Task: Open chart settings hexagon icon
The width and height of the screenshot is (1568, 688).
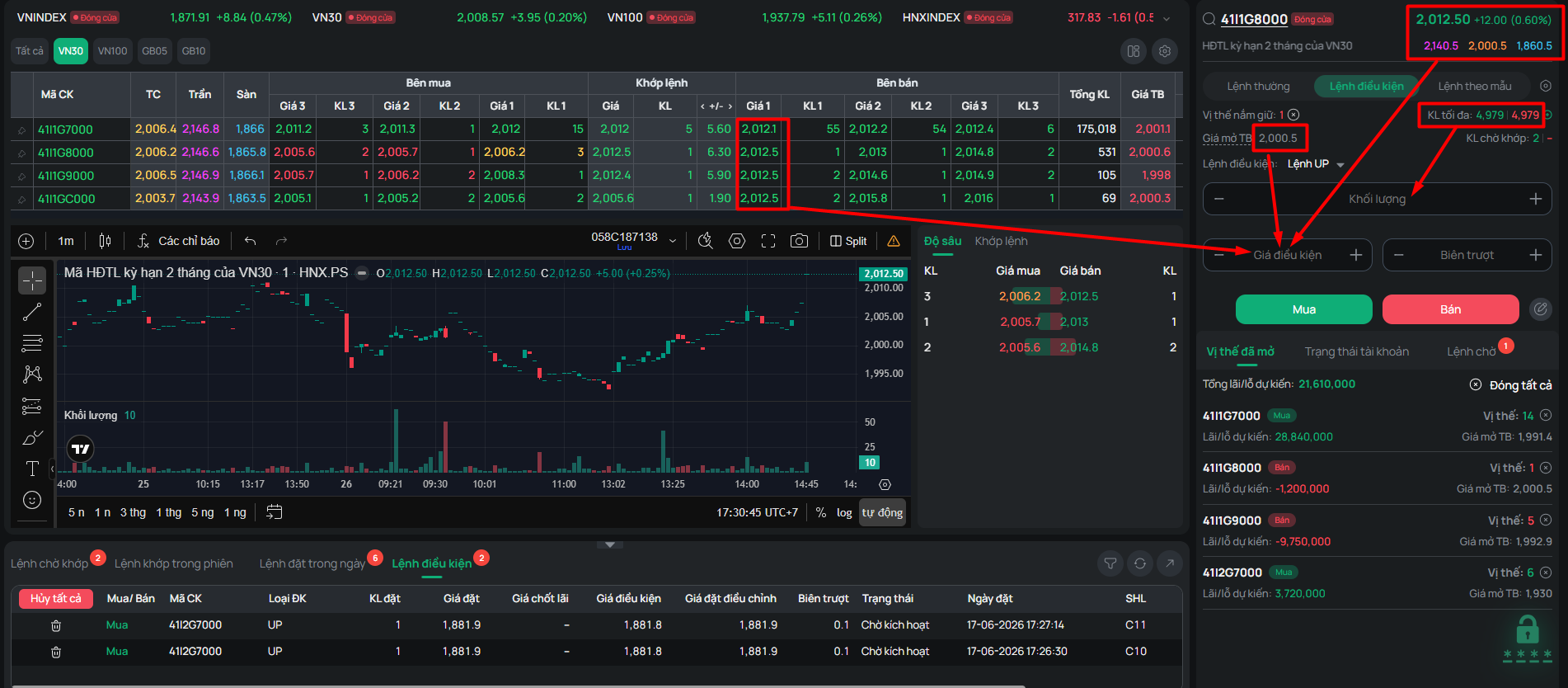Action: coord(737,241)
